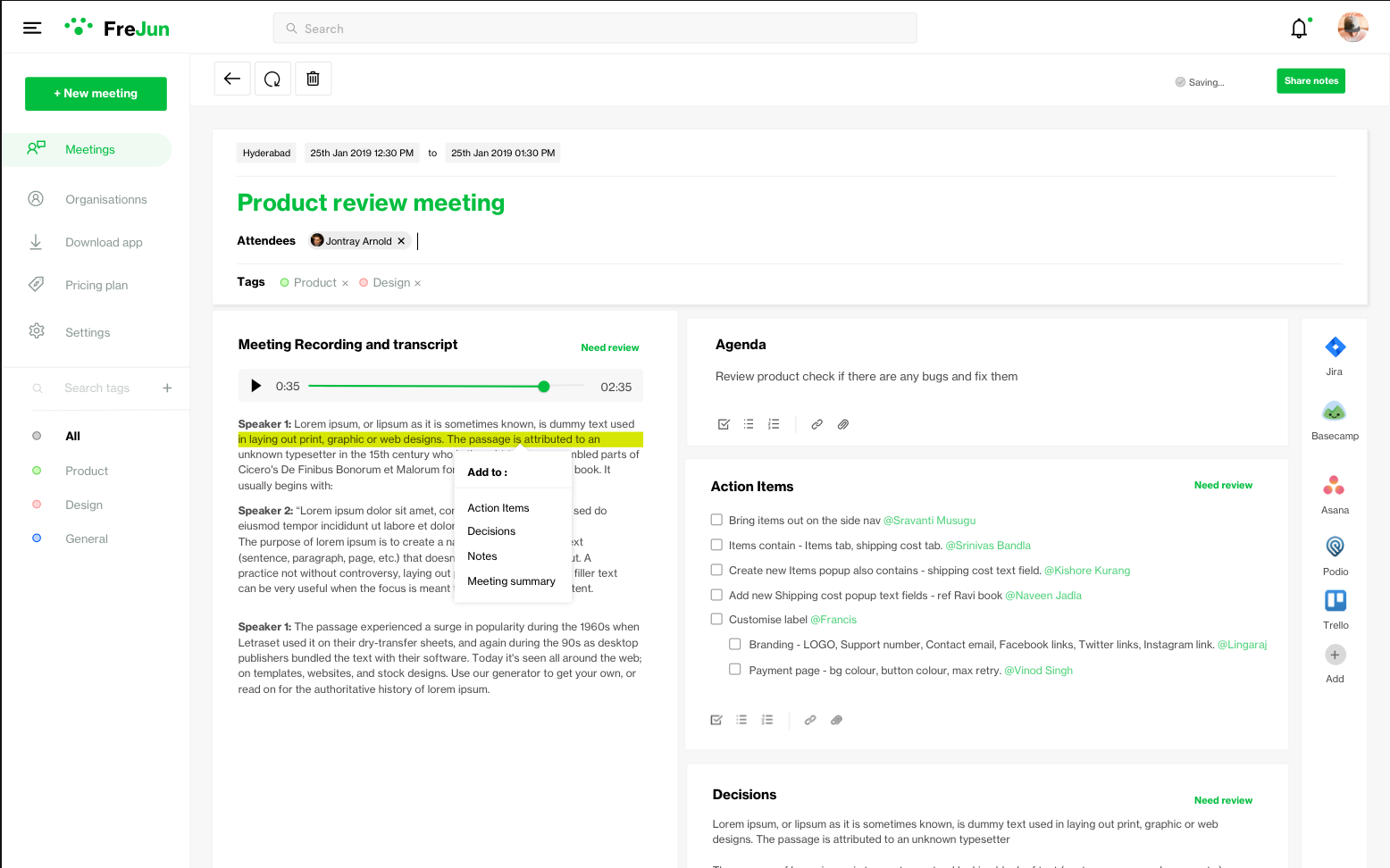Open the Jira integration icon
The width and height of the screenshot is (1390, 868).
tap(1335, 347)
